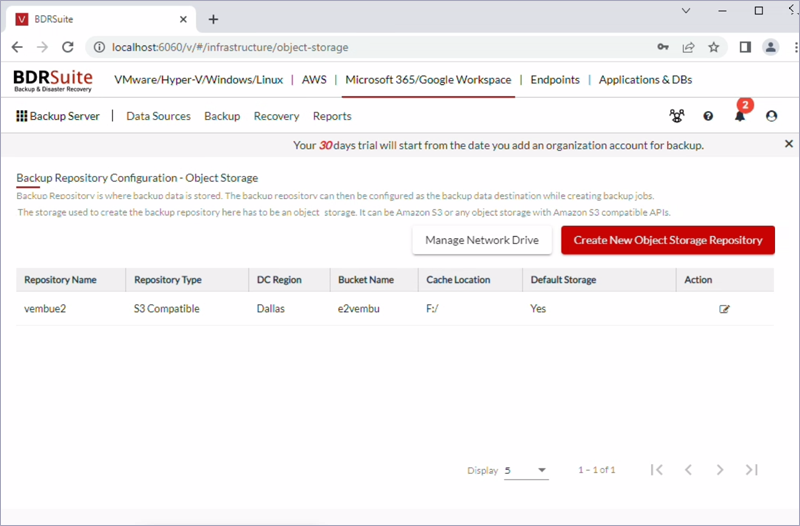This screenshot has height=526, width=800.
Task: Click Create New Object Storage Repository button
Action: coord(668,240)
